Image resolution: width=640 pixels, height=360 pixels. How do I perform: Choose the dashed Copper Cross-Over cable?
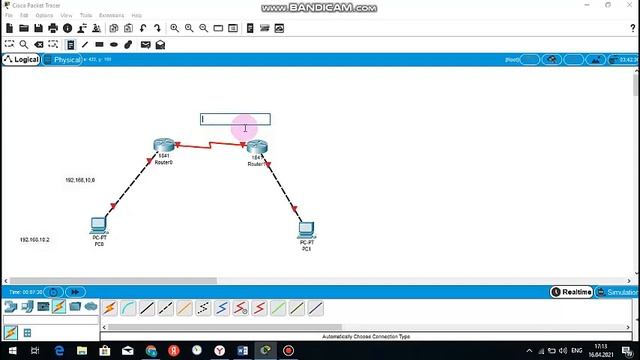(166, 308)
